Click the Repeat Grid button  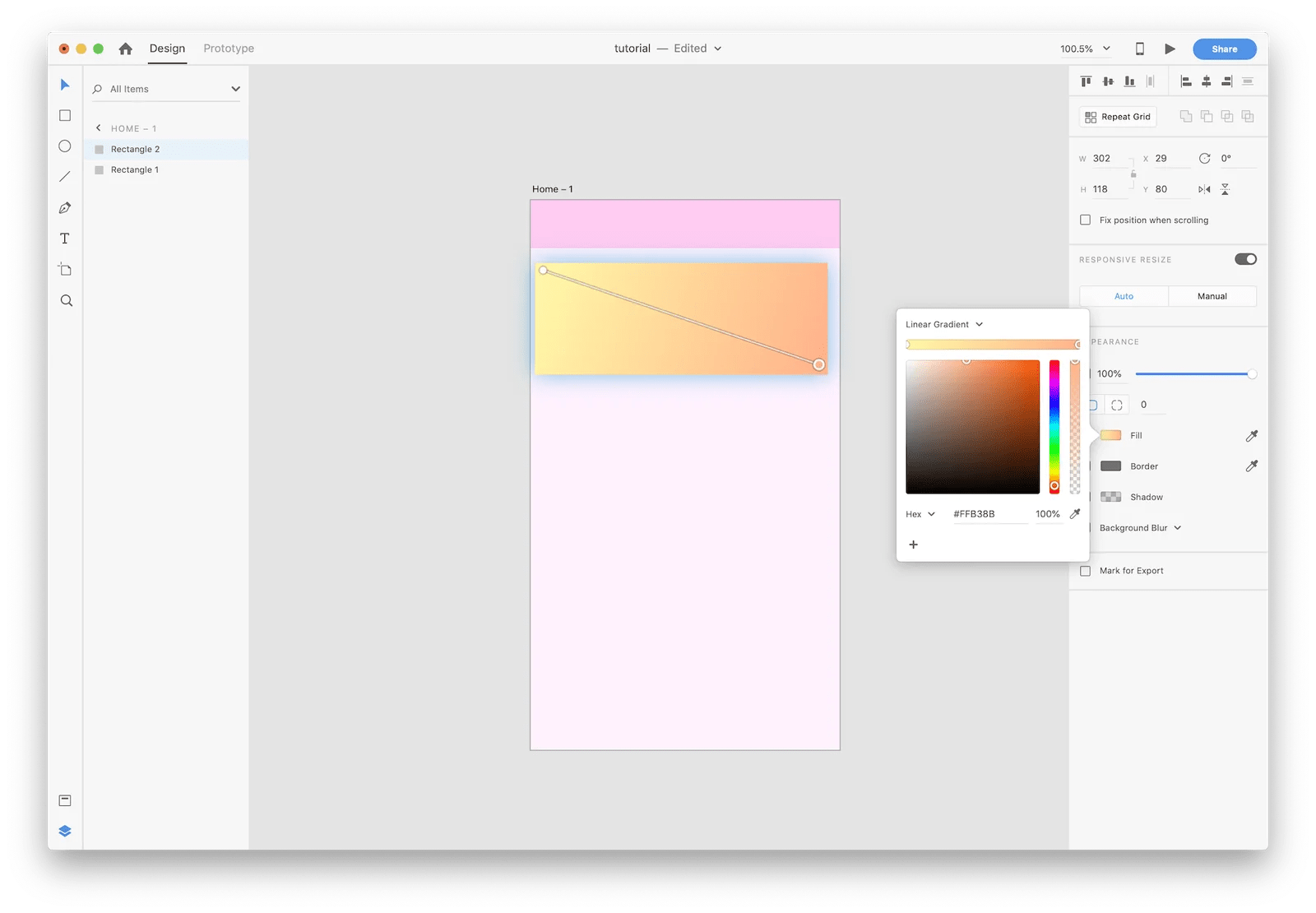pos(1118,117)
